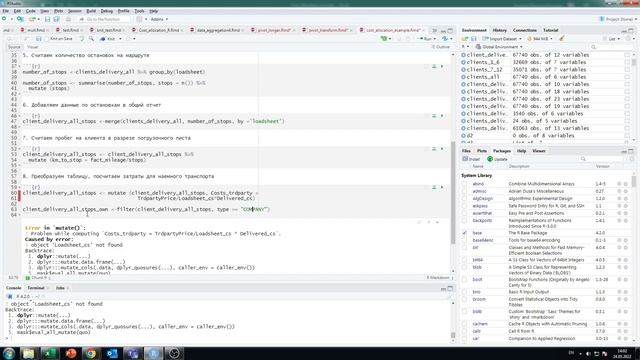Click the load workspace icon in Environment pane

pyautogui.click(x=465, y=39)
